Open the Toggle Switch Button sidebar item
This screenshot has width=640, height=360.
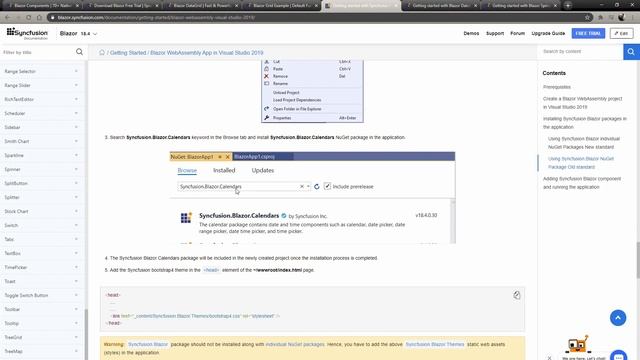41,295
